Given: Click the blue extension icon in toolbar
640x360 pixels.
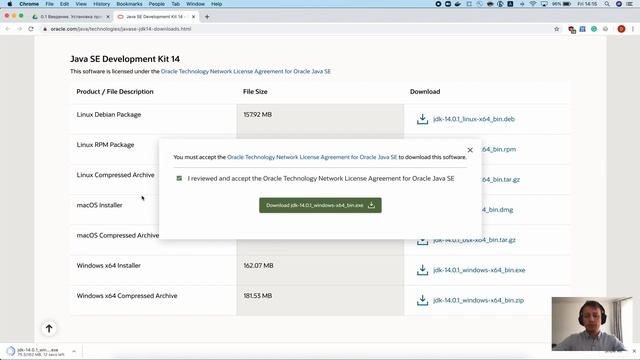Looking at the screenshot, I should pos(582,29).
